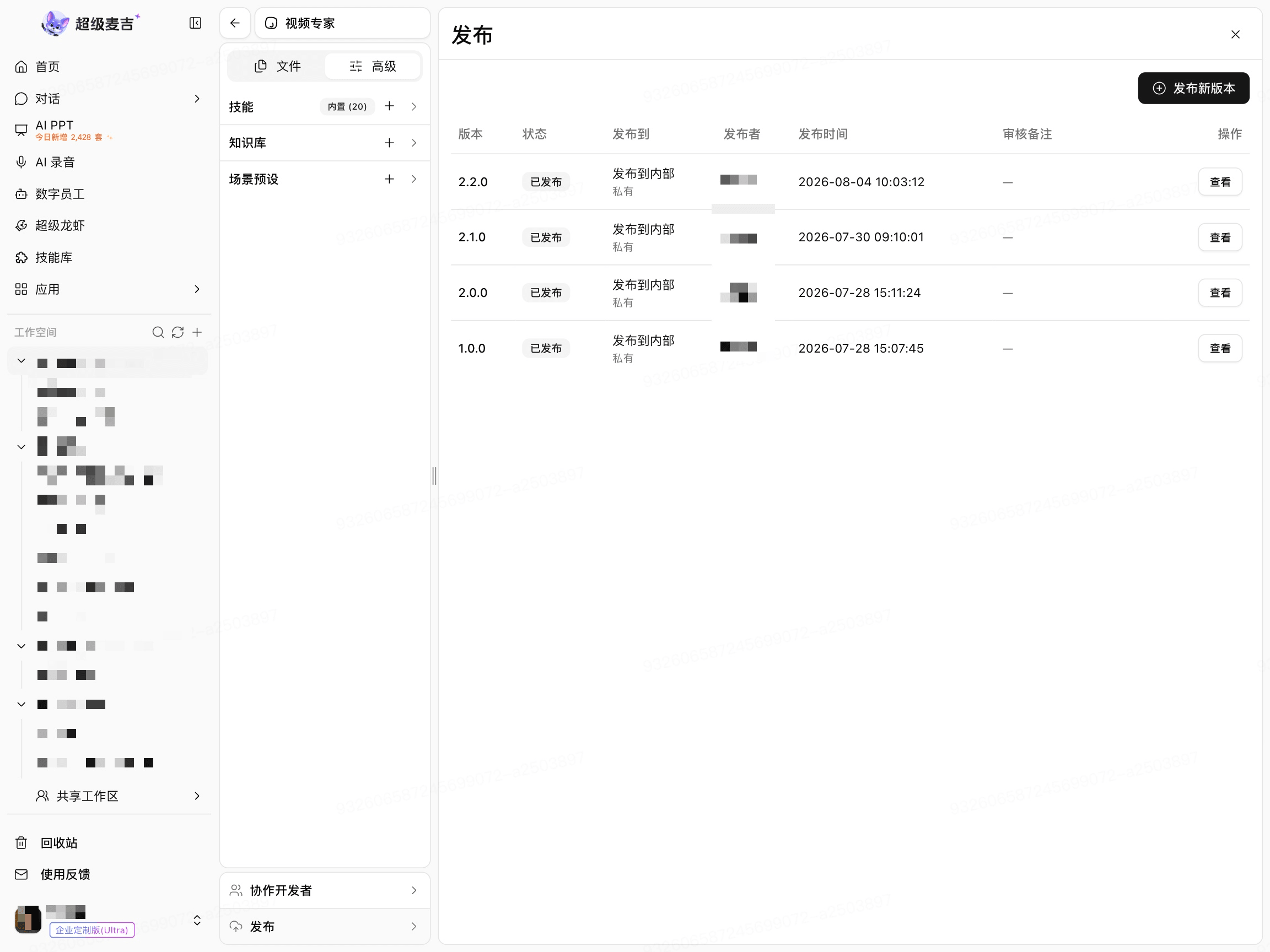
Task: Click the 内置 (20) badge
Action: 347,107
